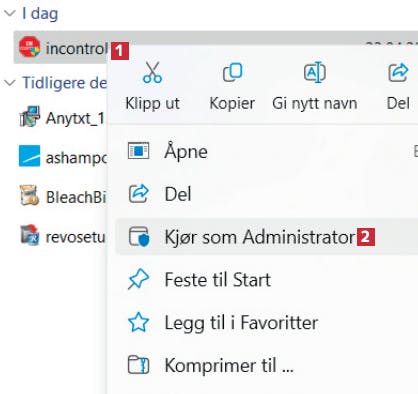Screen dimensions: 418x394
Task: Select the incontrol file icon
Action: [29, 47]
